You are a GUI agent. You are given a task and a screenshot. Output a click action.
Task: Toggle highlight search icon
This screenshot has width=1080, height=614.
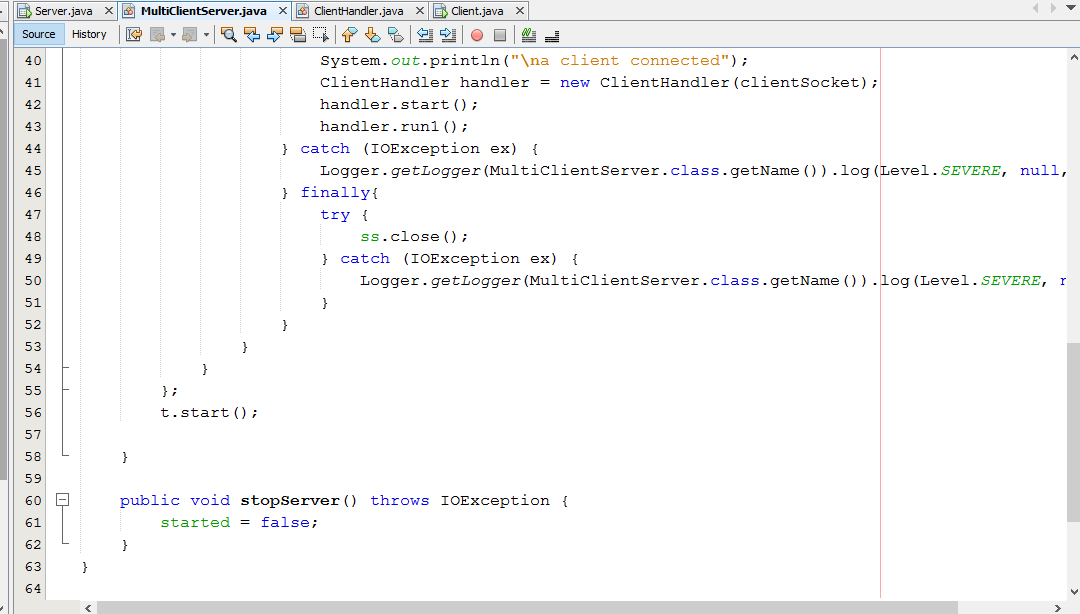[x=298, y=35]
